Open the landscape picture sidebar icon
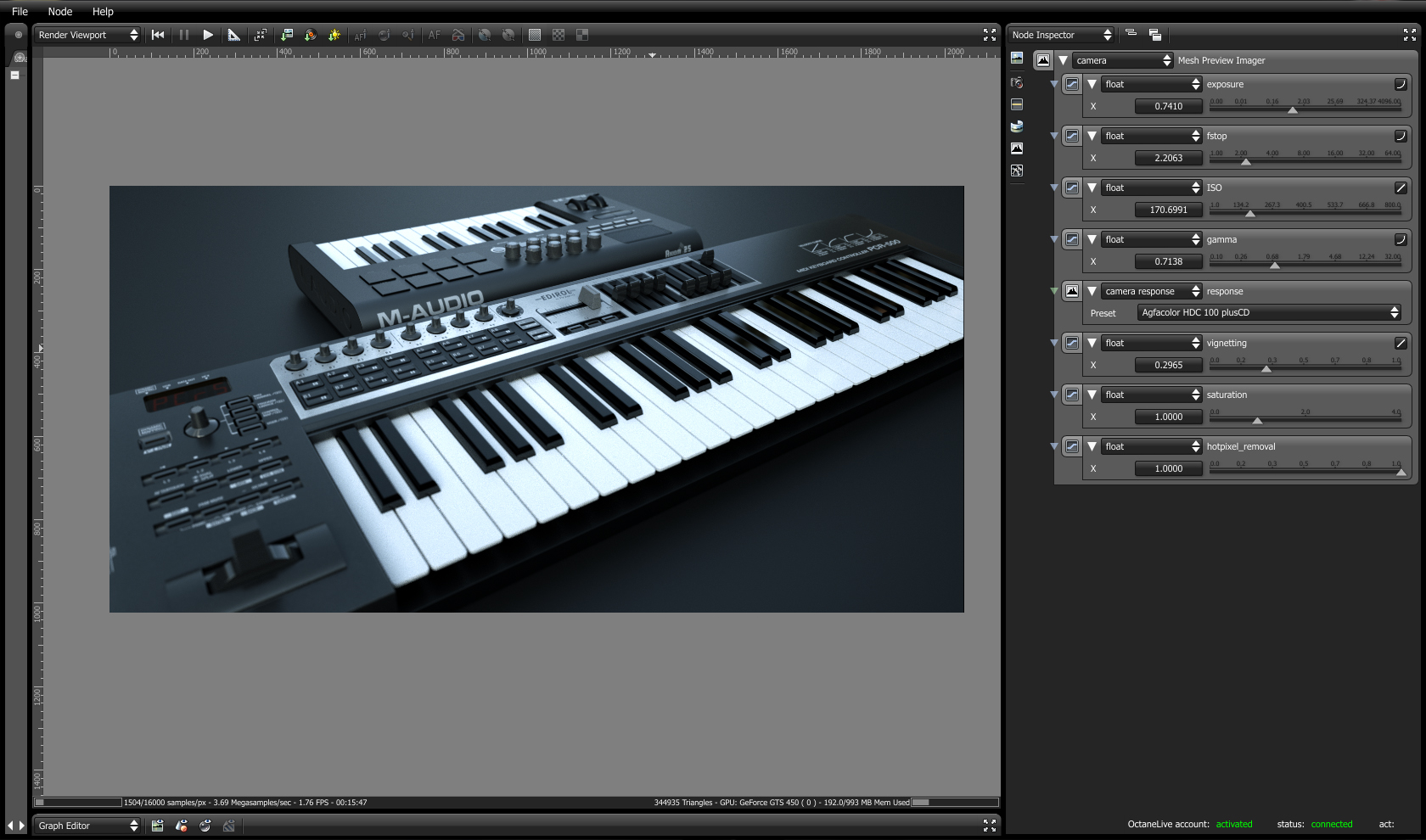The height and width of the screenshot is (840, 1426). (1017, 58)
